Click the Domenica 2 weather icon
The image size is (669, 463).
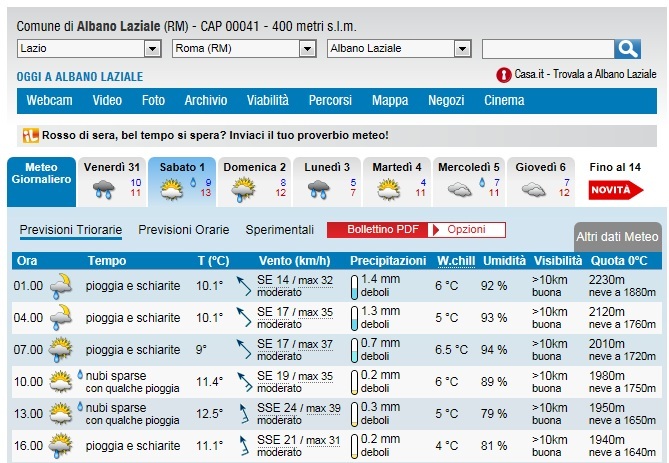pyautogui.click(x=243, y=188)
